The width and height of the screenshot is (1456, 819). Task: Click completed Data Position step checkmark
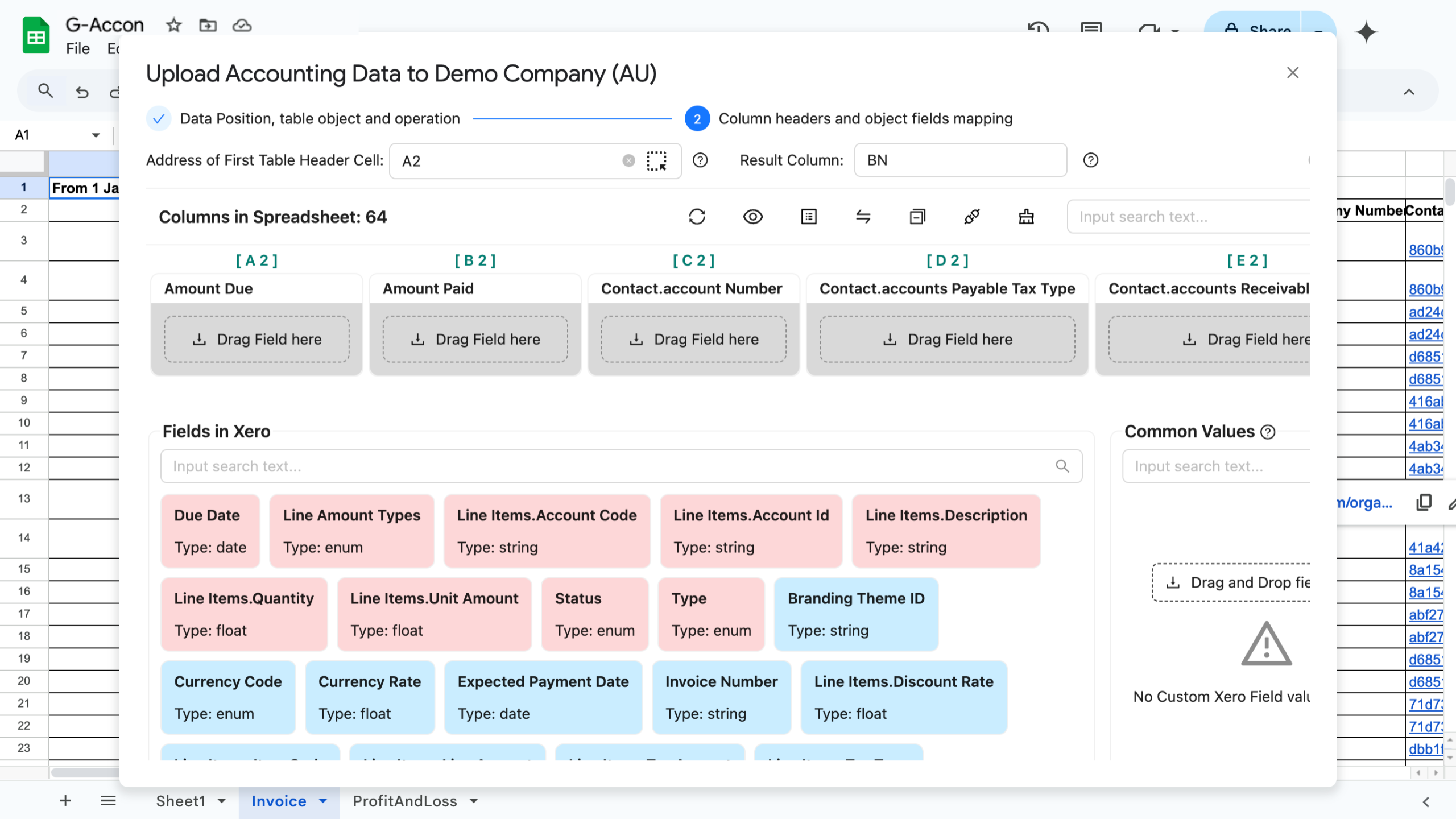point(159,119)
